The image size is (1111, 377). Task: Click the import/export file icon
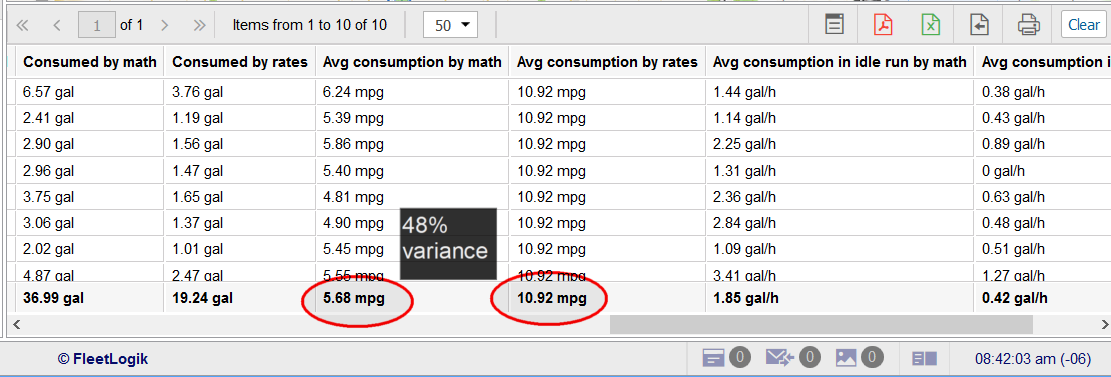point(979,25)
